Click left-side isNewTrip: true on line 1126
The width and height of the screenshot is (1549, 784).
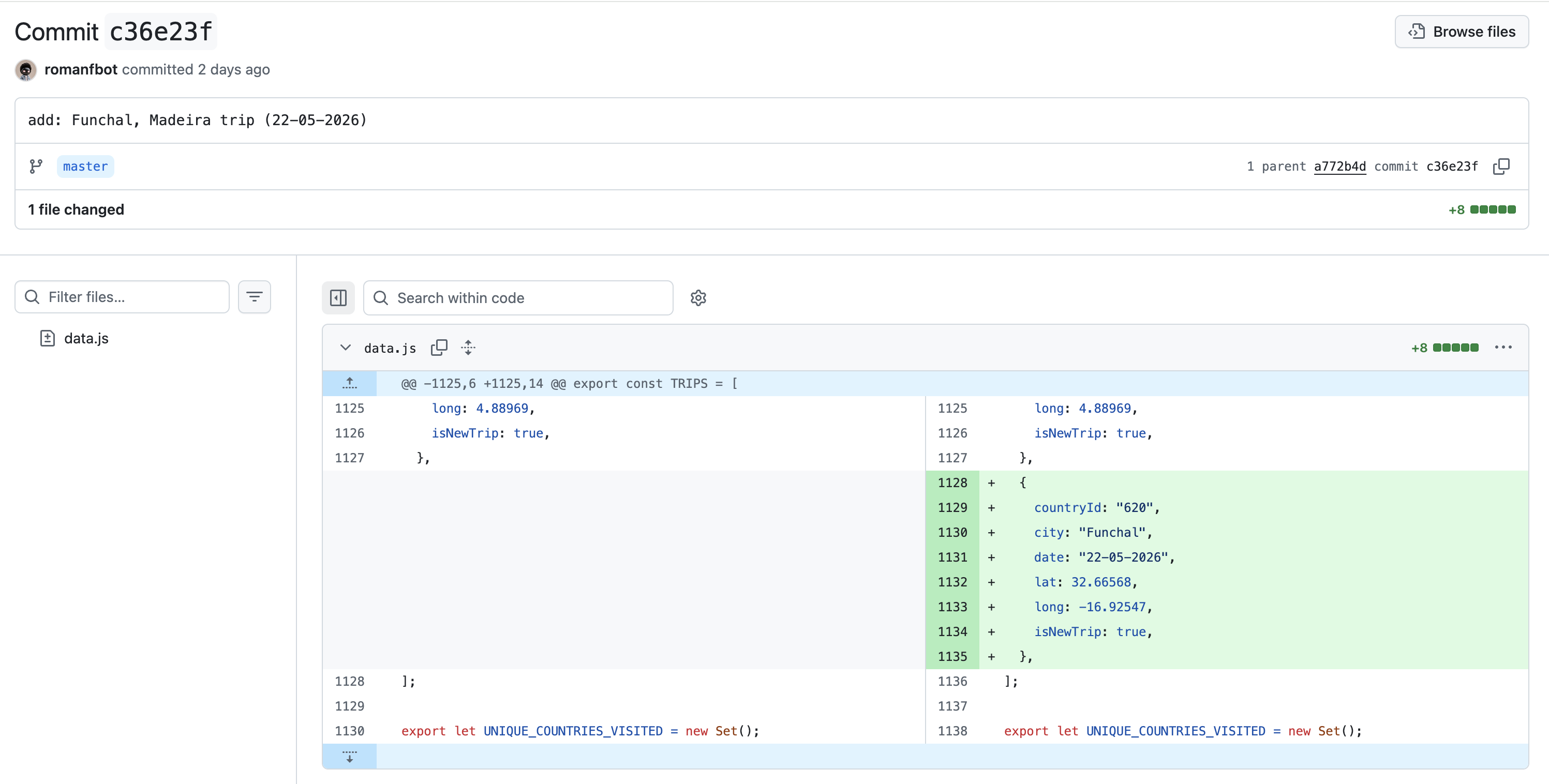tap(490, 433)
